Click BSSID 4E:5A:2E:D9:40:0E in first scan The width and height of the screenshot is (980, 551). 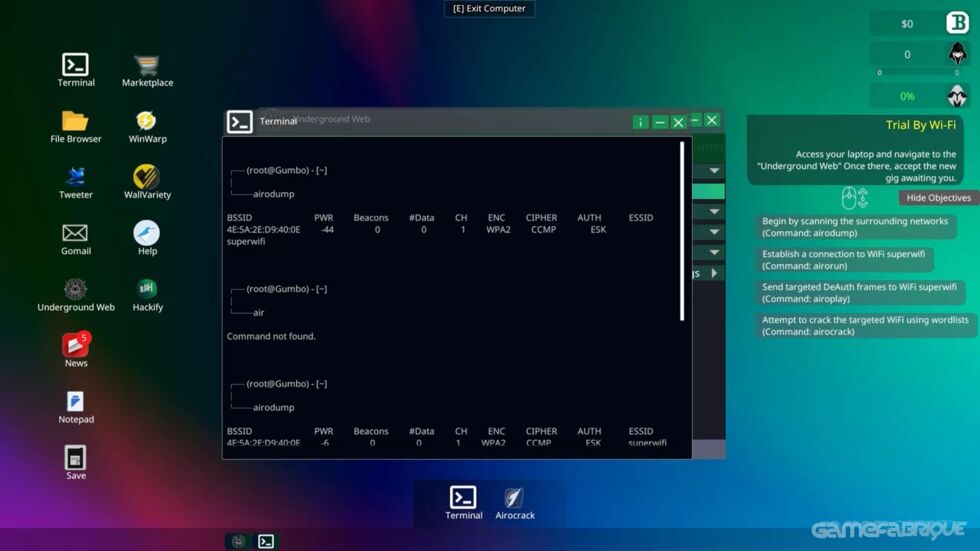point(263,229)
